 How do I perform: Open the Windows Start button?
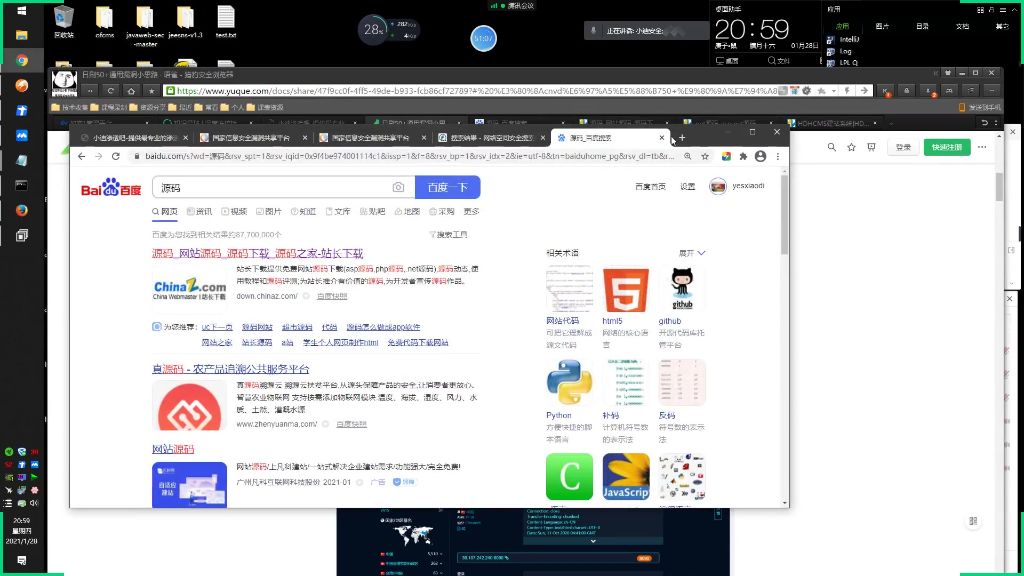point(22,10)
